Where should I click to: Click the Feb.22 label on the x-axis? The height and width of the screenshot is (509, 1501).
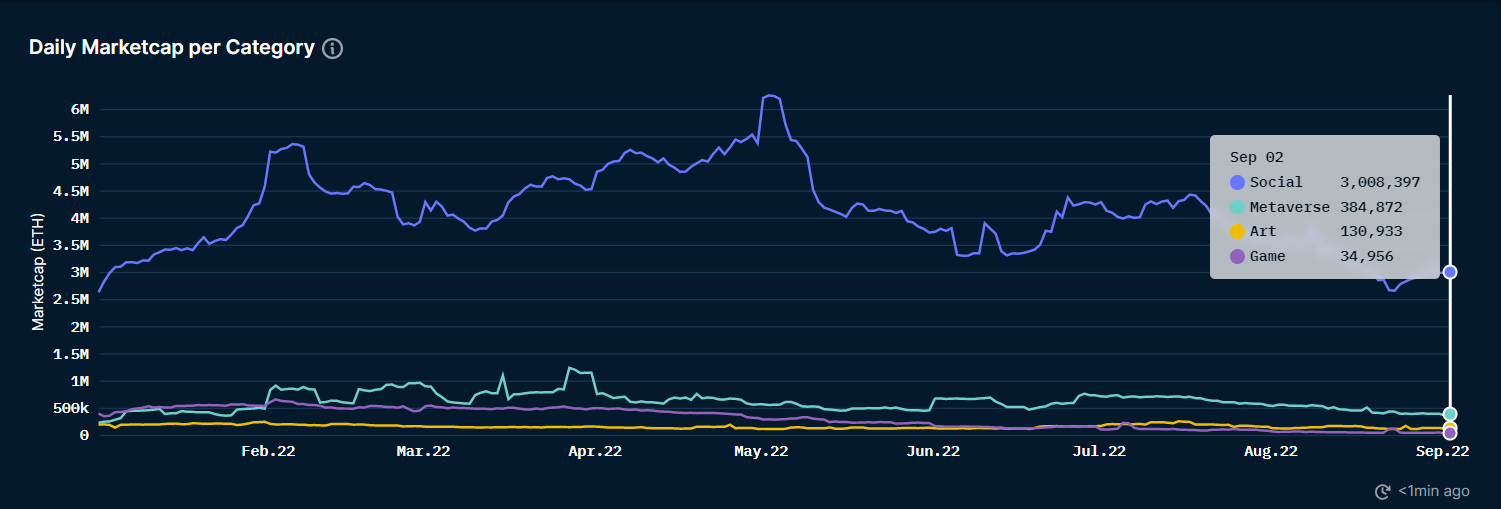(x=268, y=452)
